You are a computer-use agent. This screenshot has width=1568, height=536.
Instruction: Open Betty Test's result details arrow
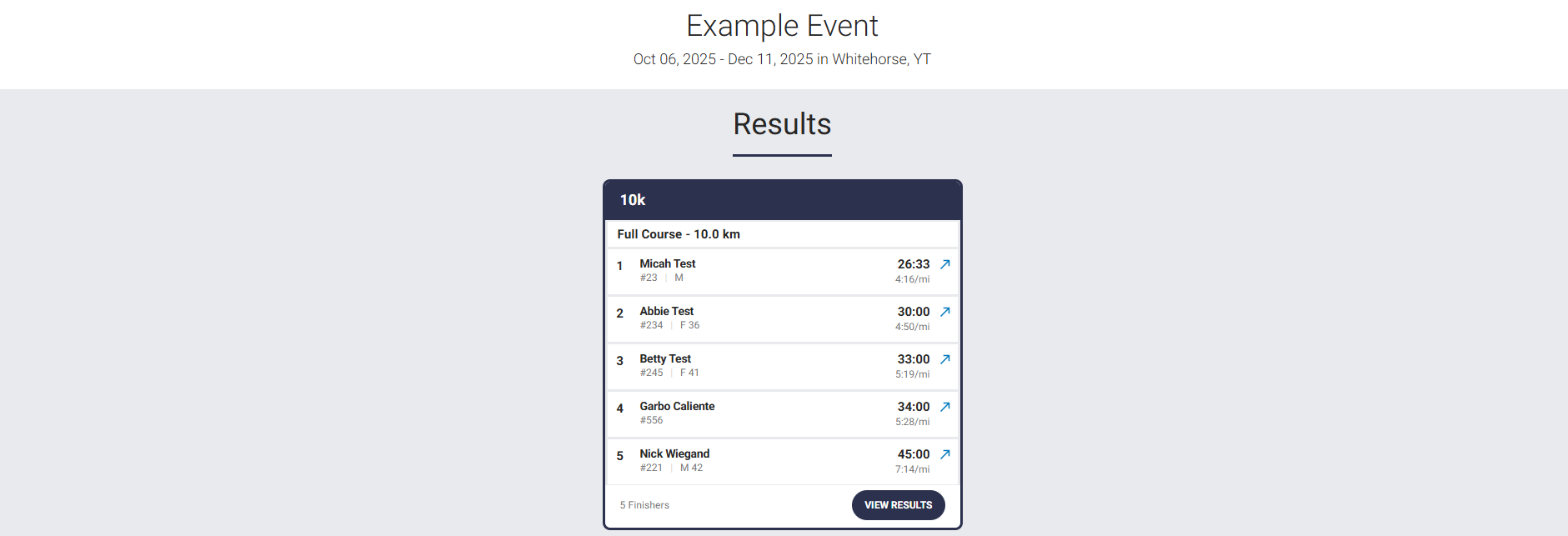pos(944,359)
